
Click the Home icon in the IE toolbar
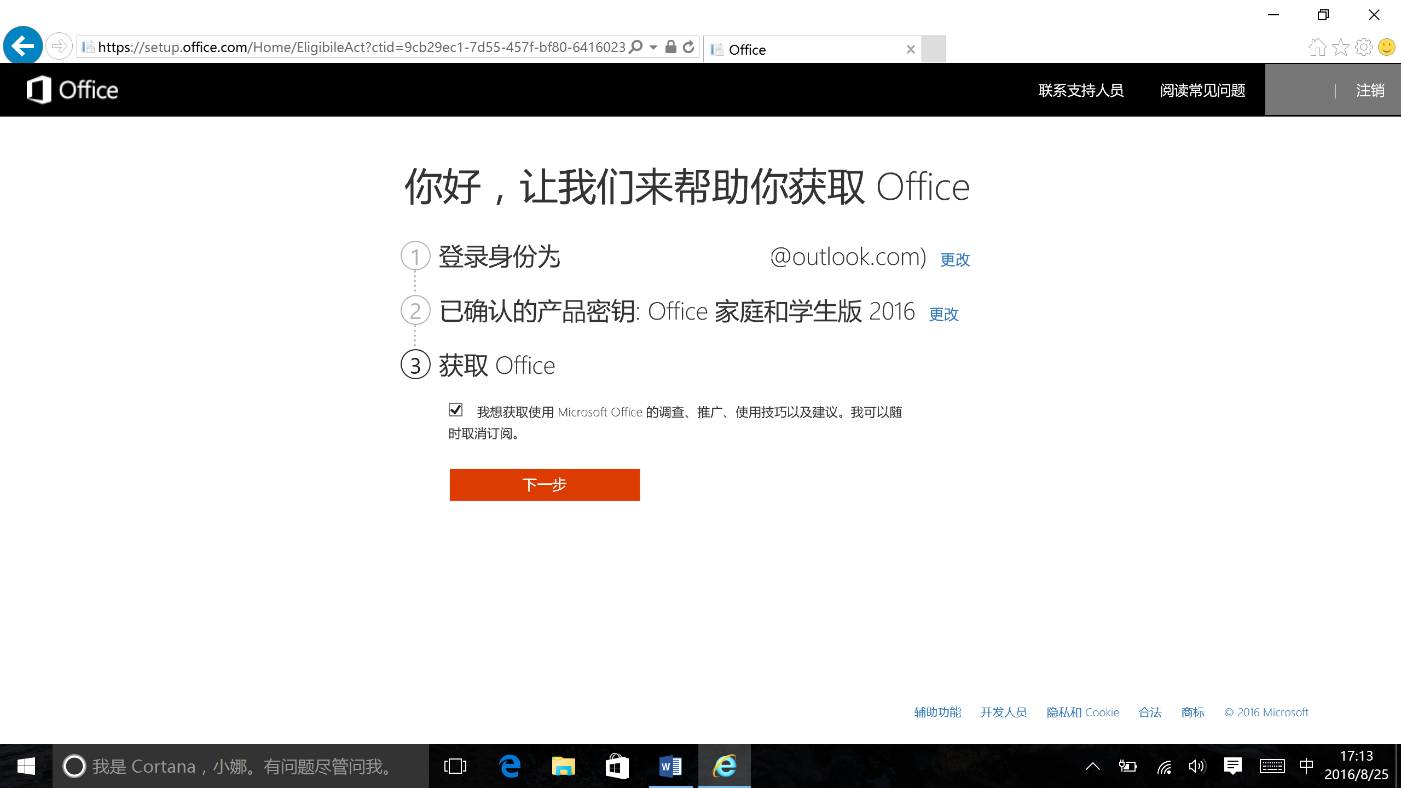(1317, 46)
